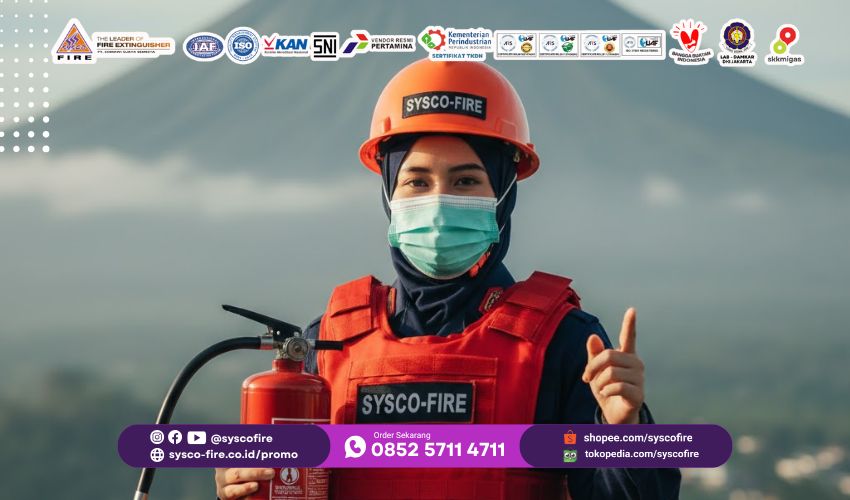The width and height of the screenshot is (850, 500).
Task: Click the round ISO certification badge
Action: pos(243,46)
